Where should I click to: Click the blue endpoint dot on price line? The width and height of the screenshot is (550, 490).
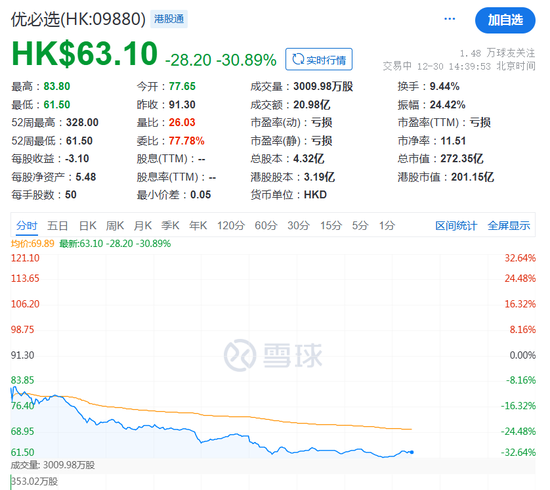click(412, 452)
